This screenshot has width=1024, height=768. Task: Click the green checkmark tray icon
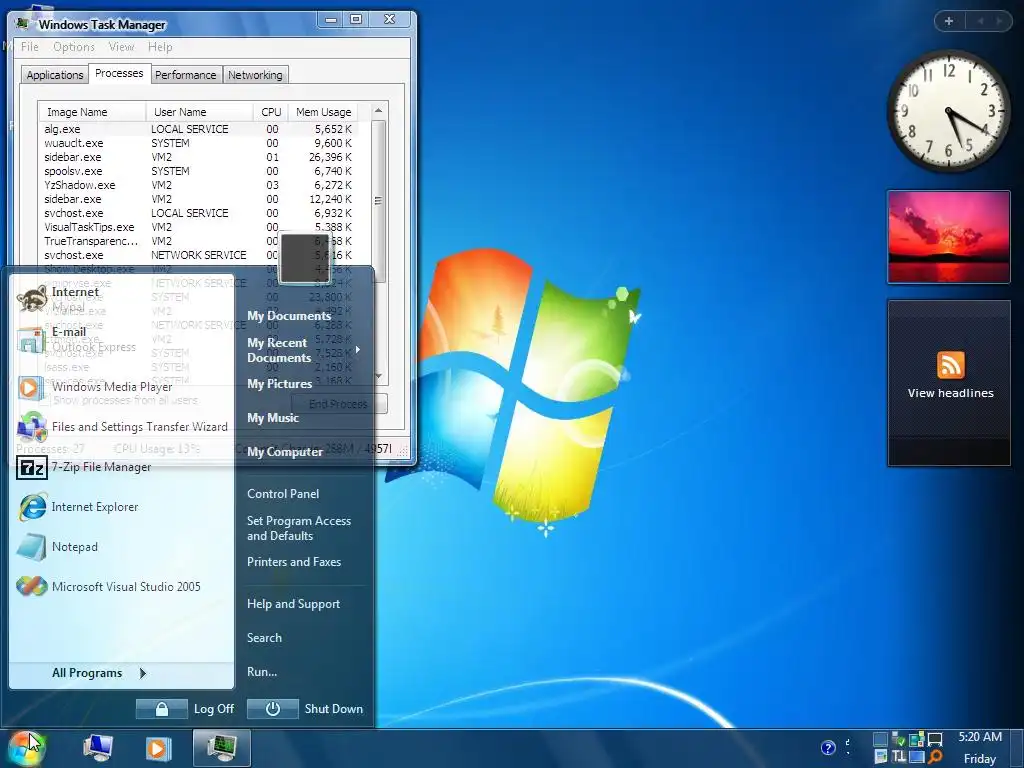pos(899,740)
